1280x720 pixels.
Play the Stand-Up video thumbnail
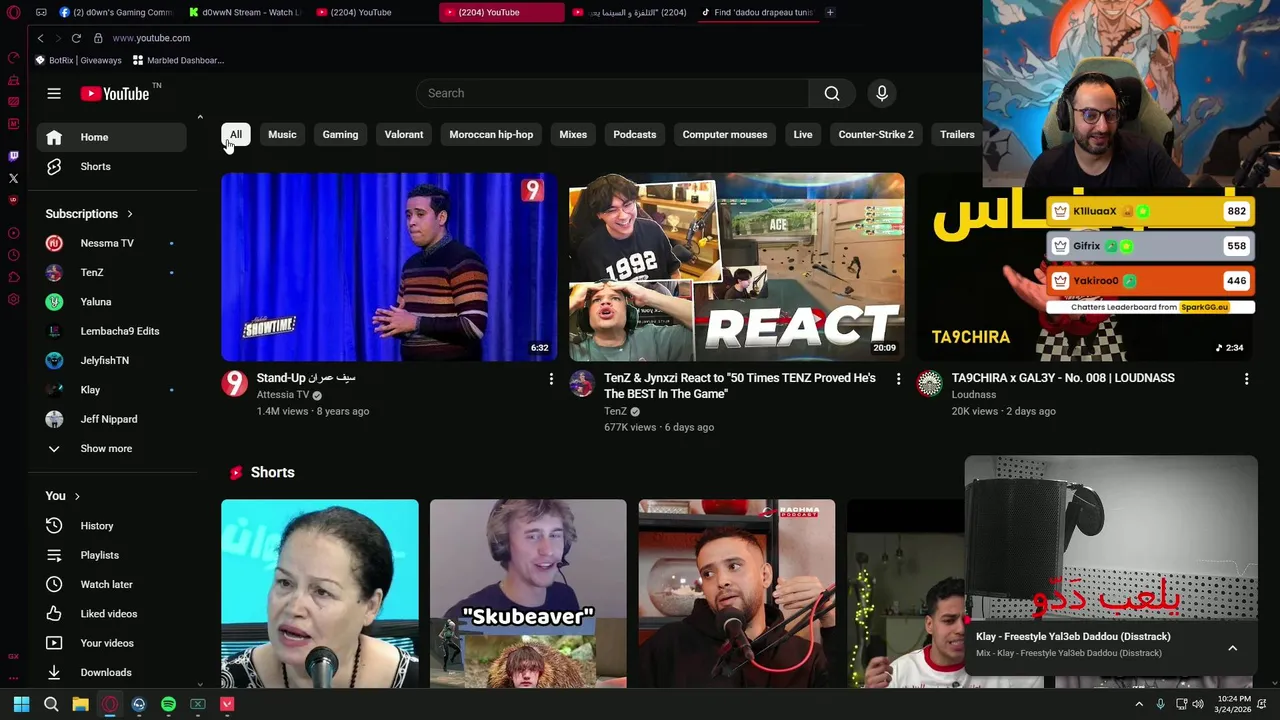click(389, 267)
